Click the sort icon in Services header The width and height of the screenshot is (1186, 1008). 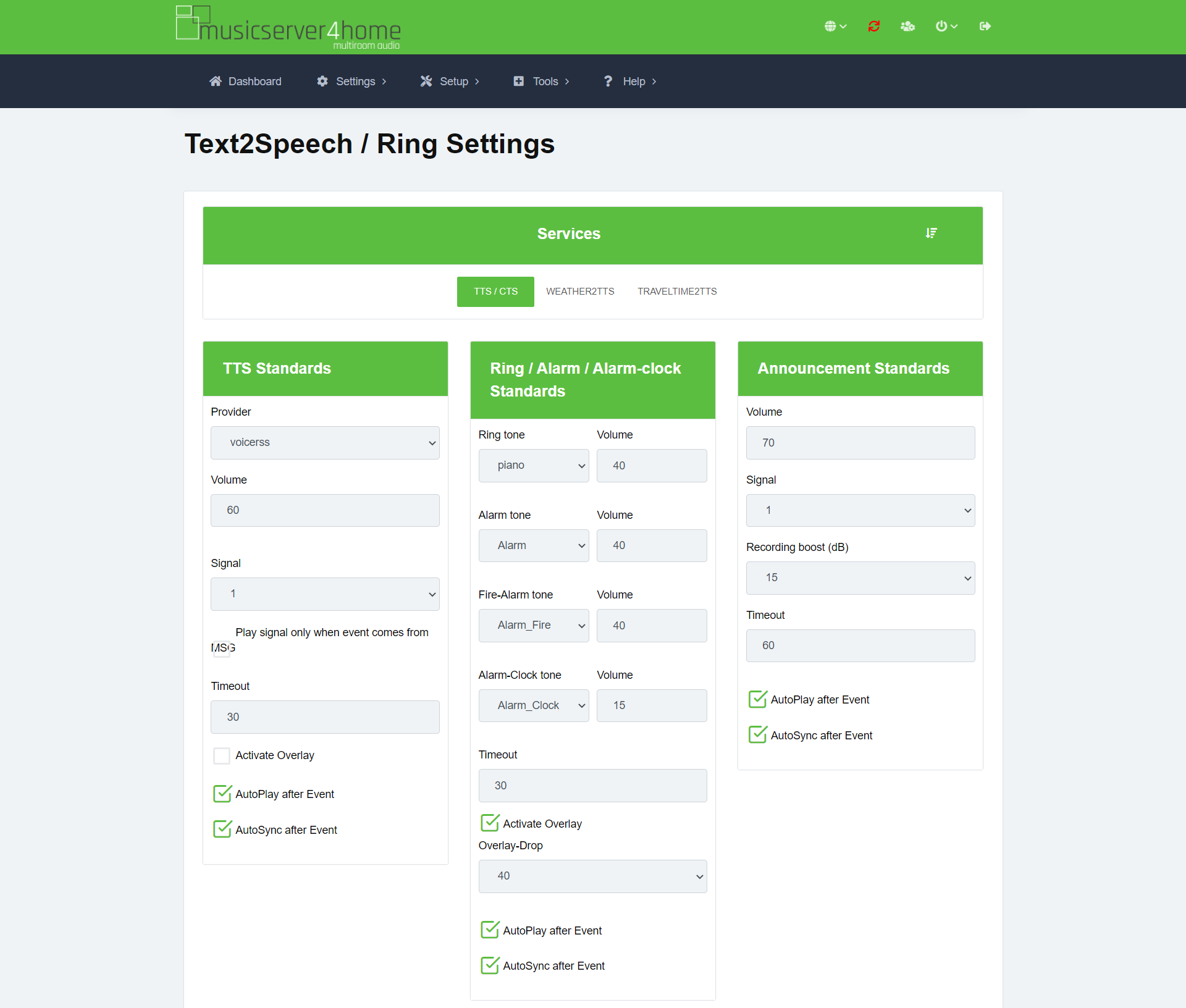[931, 233]
